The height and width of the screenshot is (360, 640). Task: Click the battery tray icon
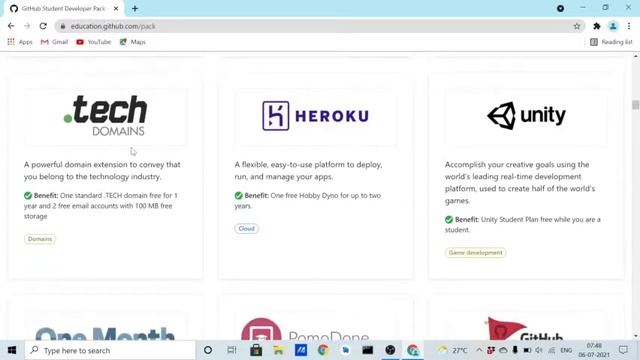pos(527,350)
